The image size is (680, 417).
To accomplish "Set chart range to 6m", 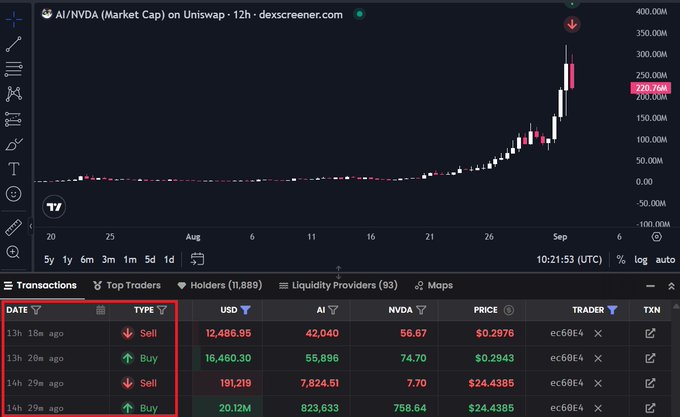I will pos(87,260).
